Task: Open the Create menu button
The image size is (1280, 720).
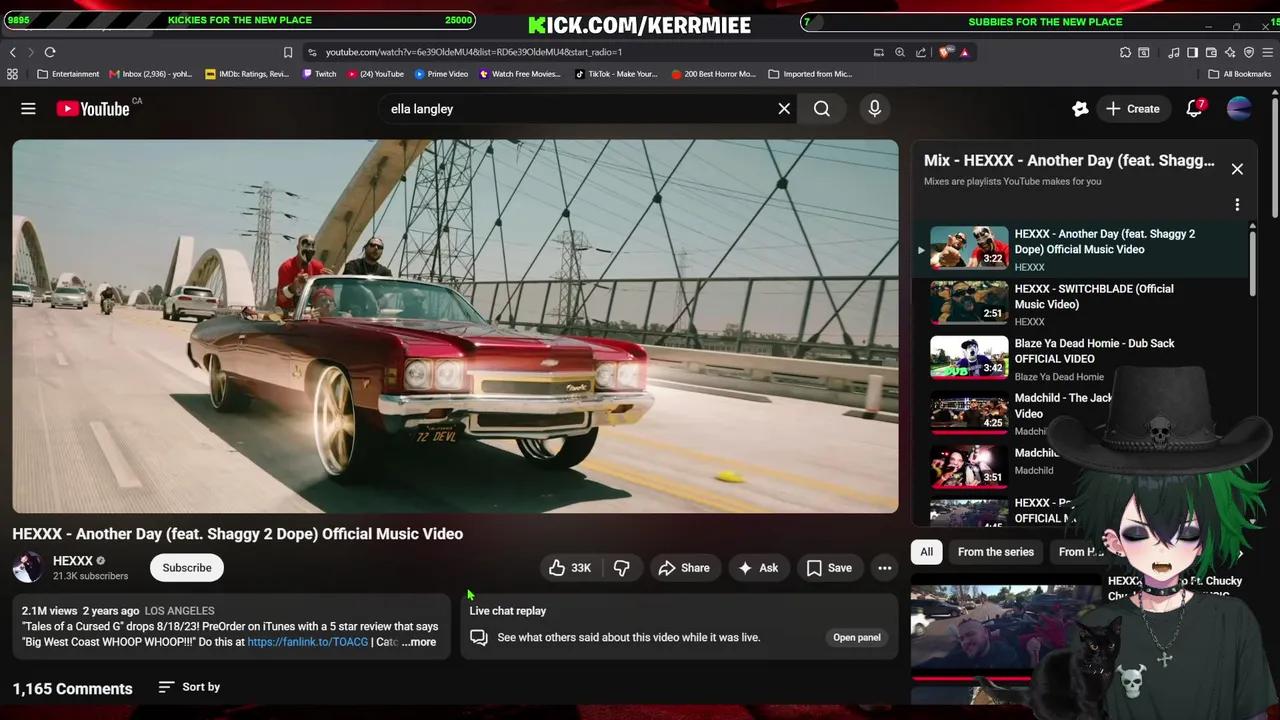Action: pyautogui.click(x=1133, y=109)
